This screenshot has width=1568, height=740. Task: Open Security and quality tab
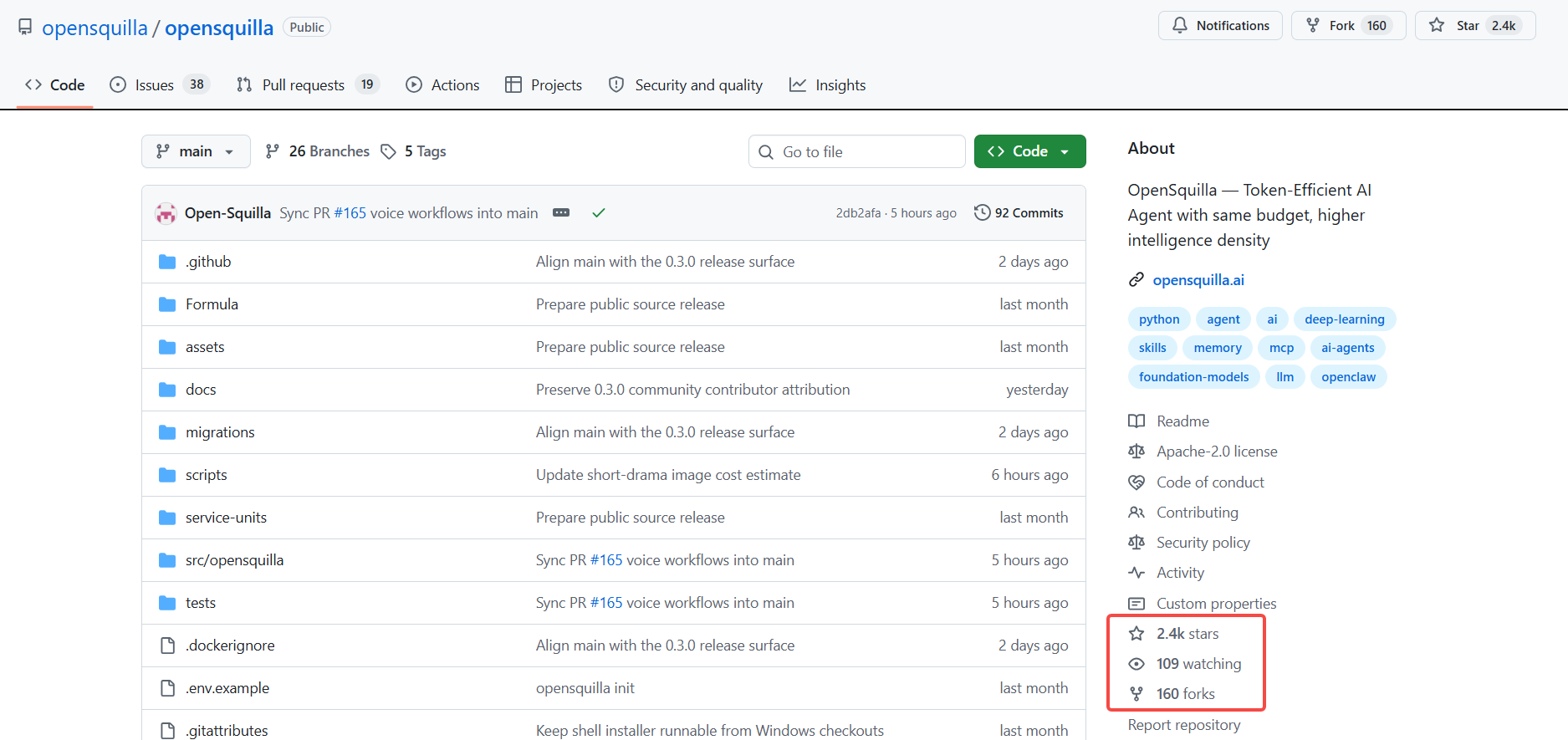(x=686, y=84)
